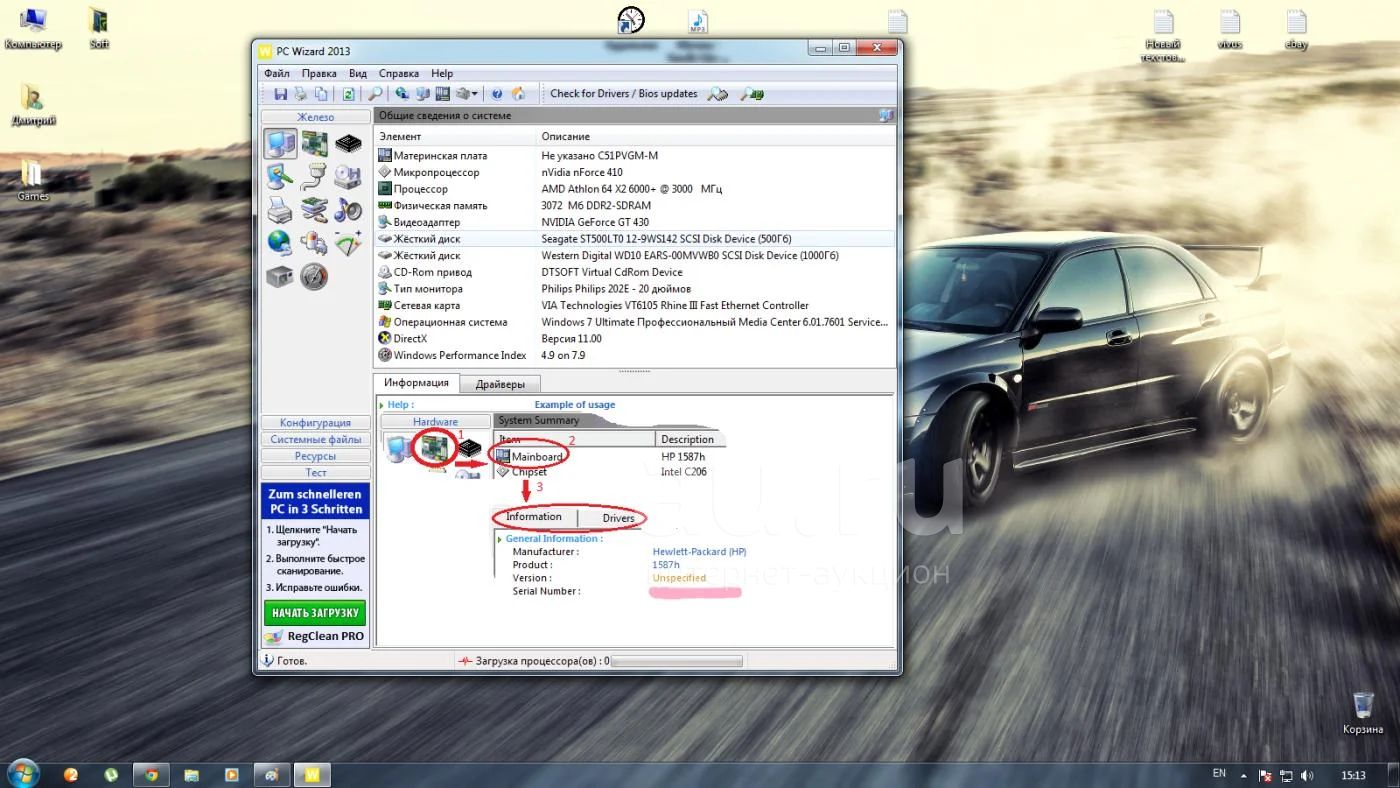
Task: Select the Операционная система row
Action: [635, 322]
